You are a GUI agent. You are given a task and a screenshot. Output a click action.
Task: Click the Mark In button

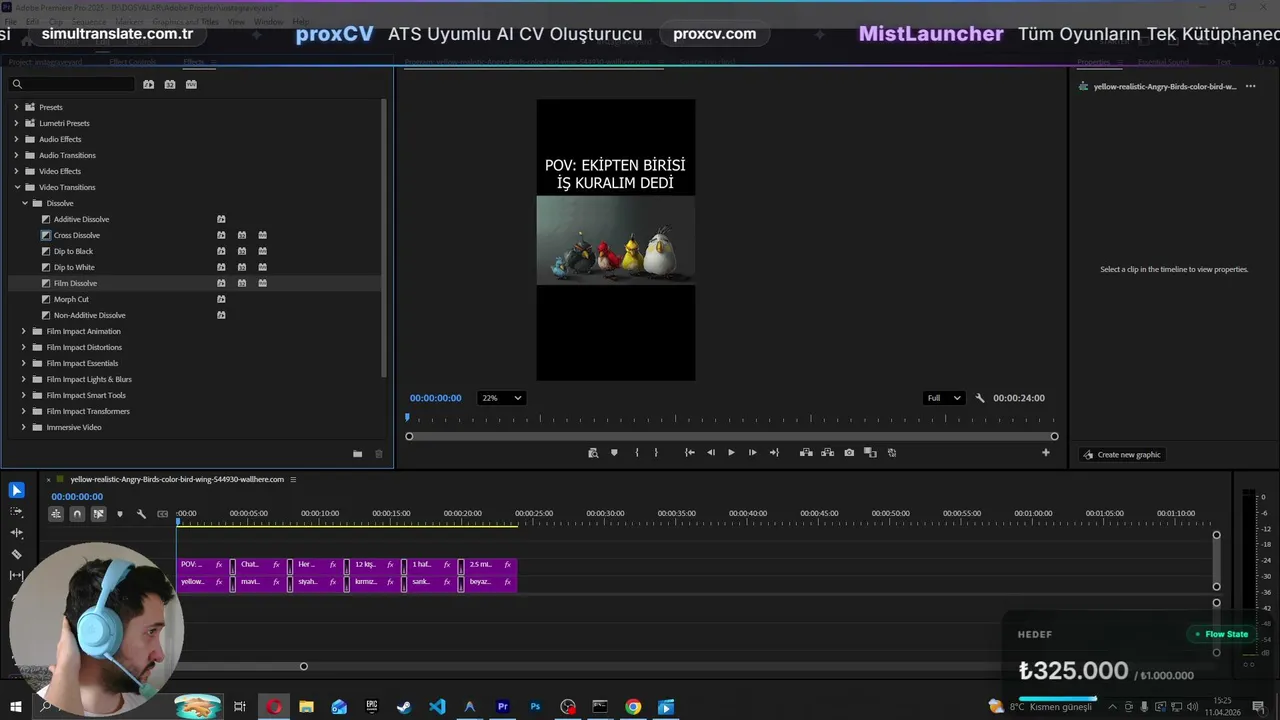point(636,453)
